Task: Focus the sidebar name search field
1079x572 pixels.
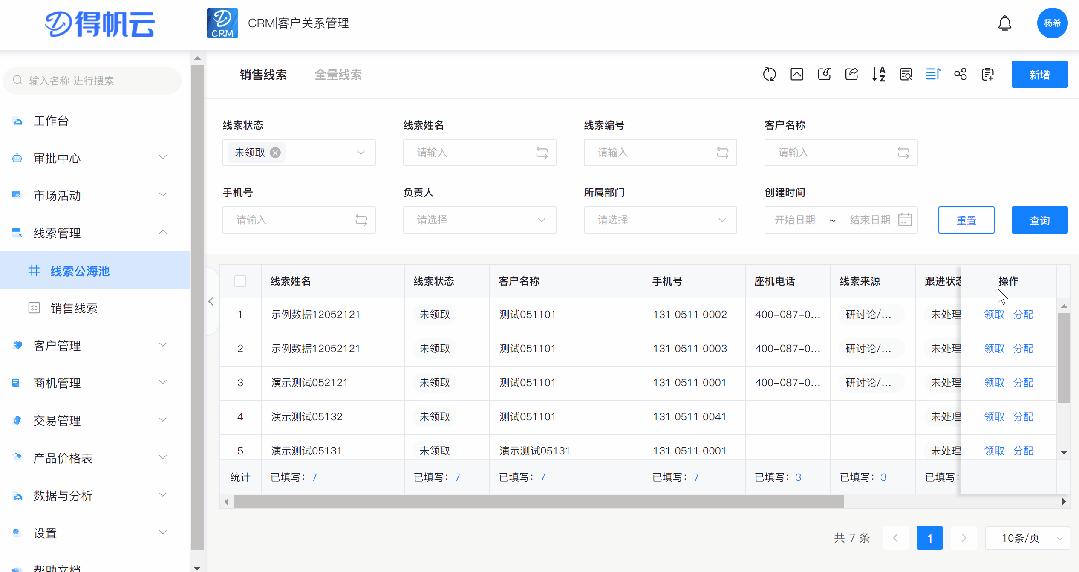Action: [93, 81]
